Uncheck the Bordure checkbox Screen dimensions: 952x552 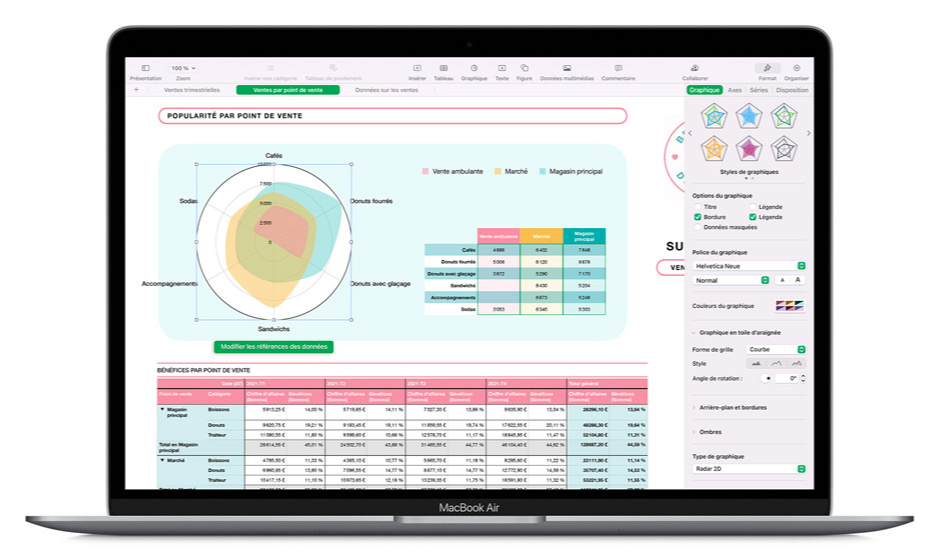[x=698, y=217]
